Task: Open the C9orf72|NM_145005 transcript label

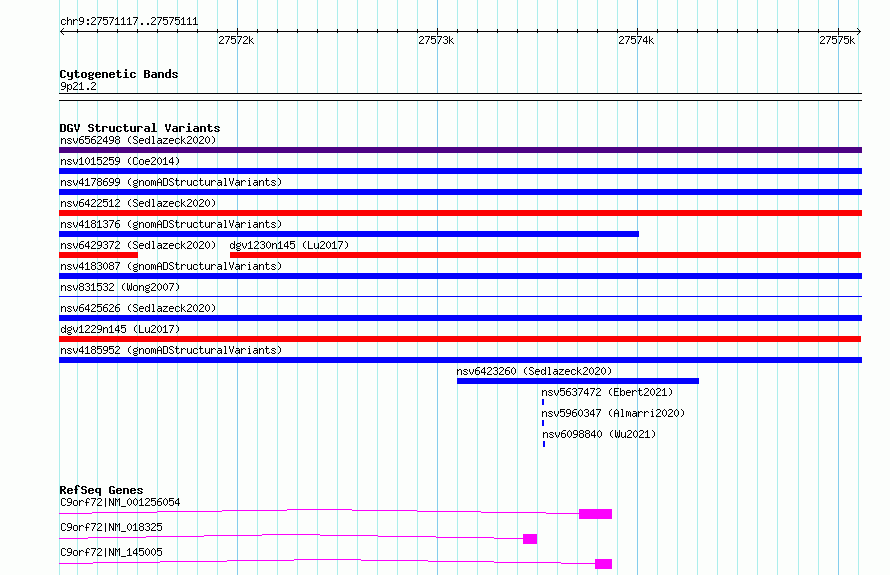Action: (x=111, y=552)
